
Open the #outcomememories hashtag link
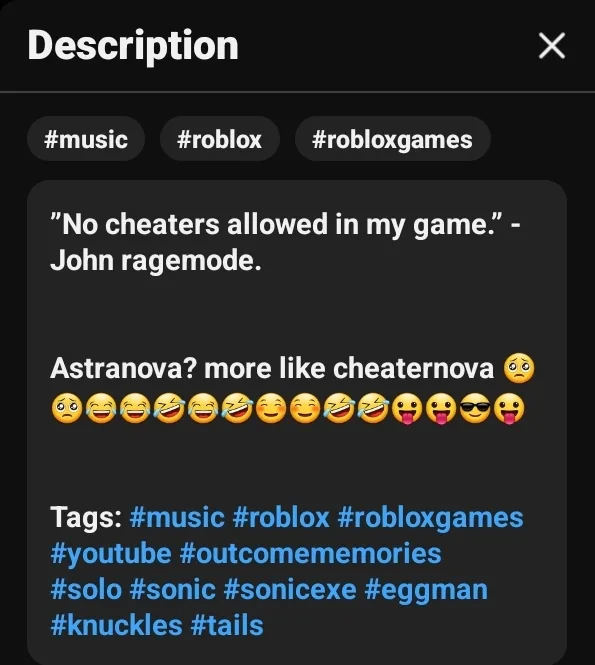click(310, 553)
